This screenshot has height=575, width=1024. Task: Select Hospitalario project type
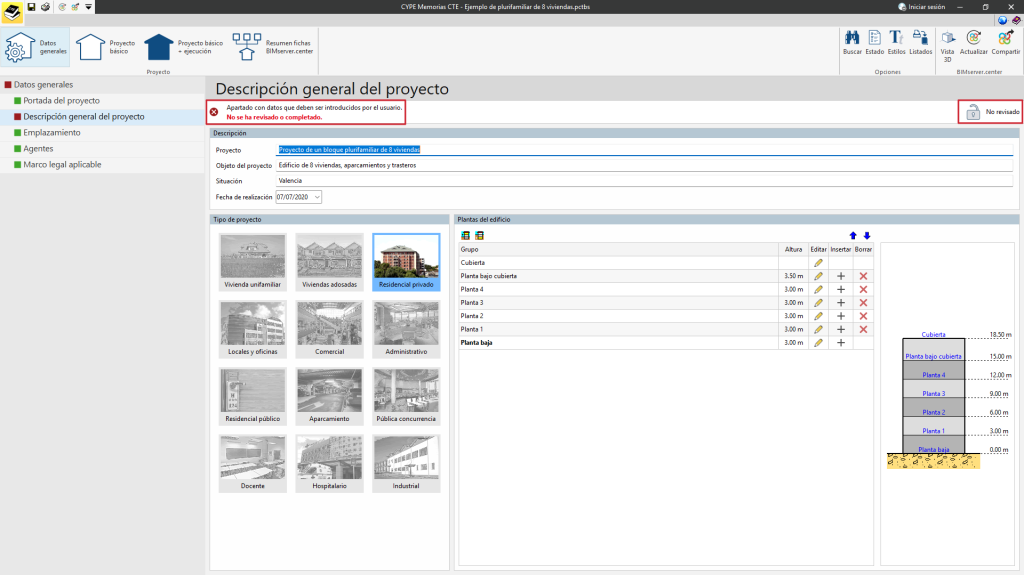coord(329,464)
